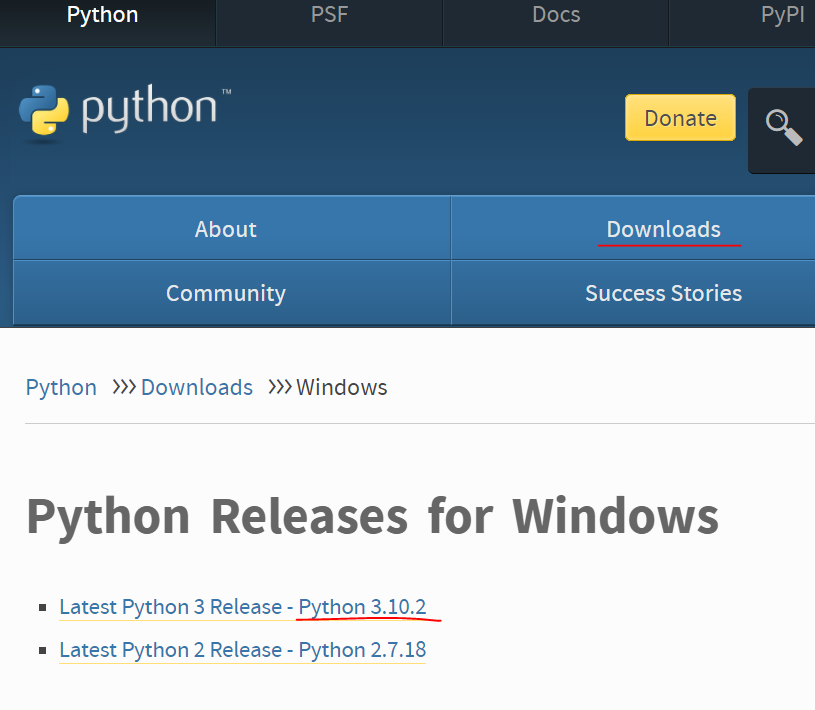Switch to the PSF top tab
The height and width of the screenshot is (710, 815).
tap(329, 16)
